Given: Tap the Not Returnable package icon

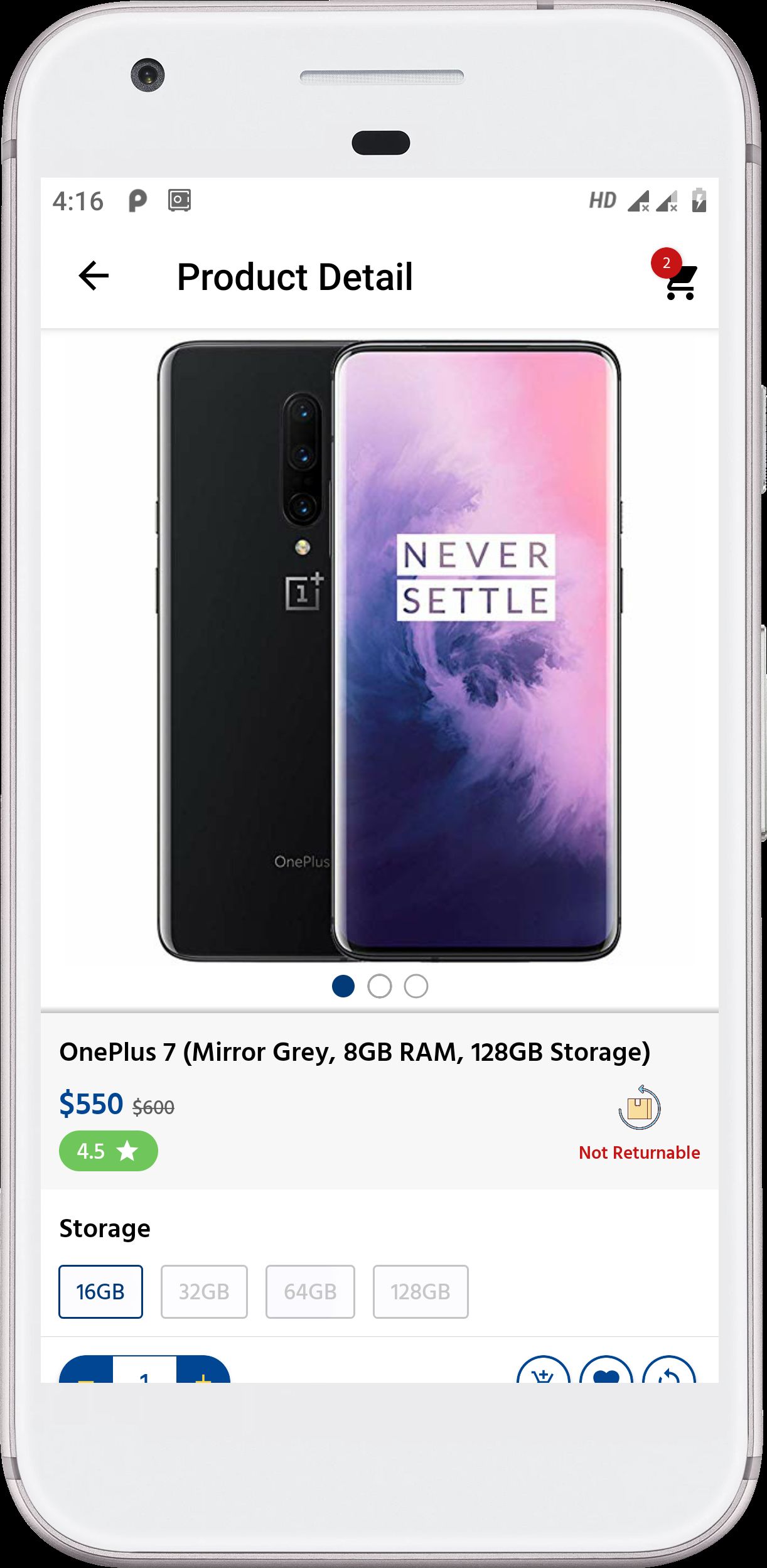Looking at the screenshot, I should pyautogui.click(x=639, y=1108).
